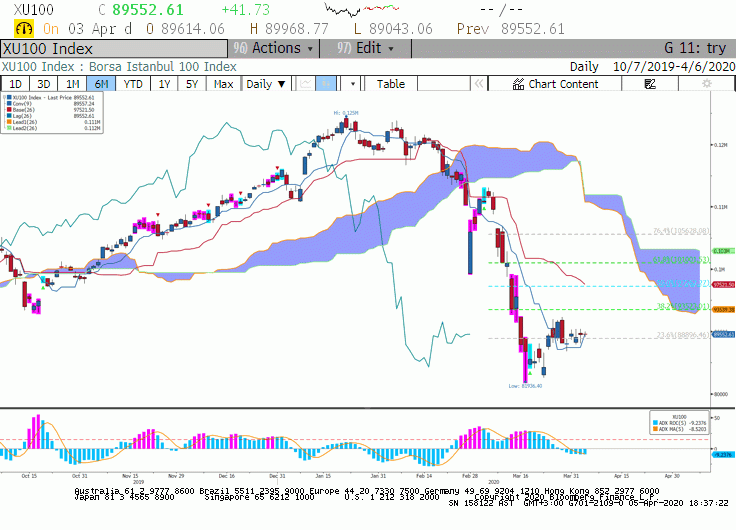The height and width of the screenshot is (530, 736).
Task: Expand the Edit menu dropdown
Action: click(x=366, y=48)
